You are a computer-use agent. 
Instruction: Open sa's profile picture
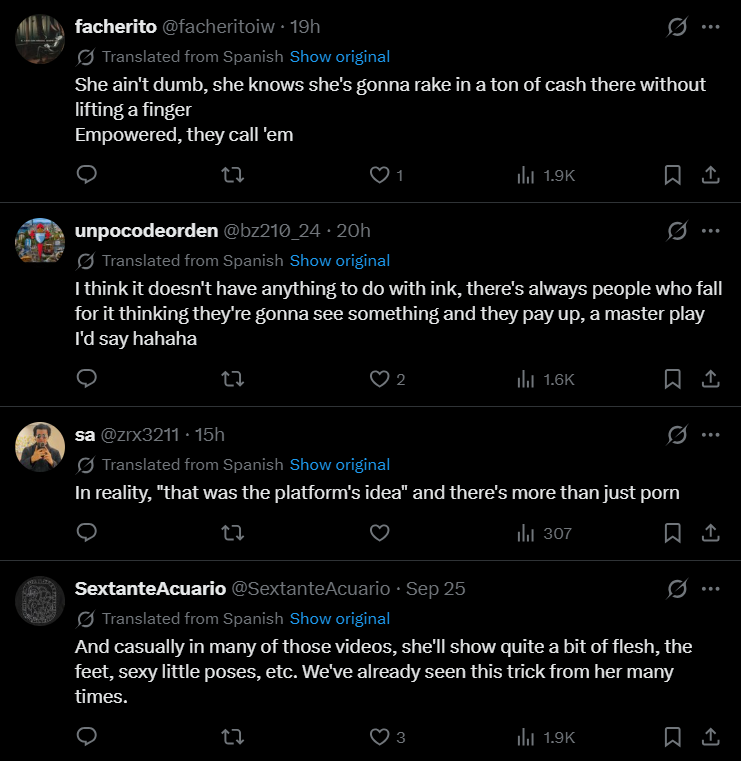click(40, 447)
